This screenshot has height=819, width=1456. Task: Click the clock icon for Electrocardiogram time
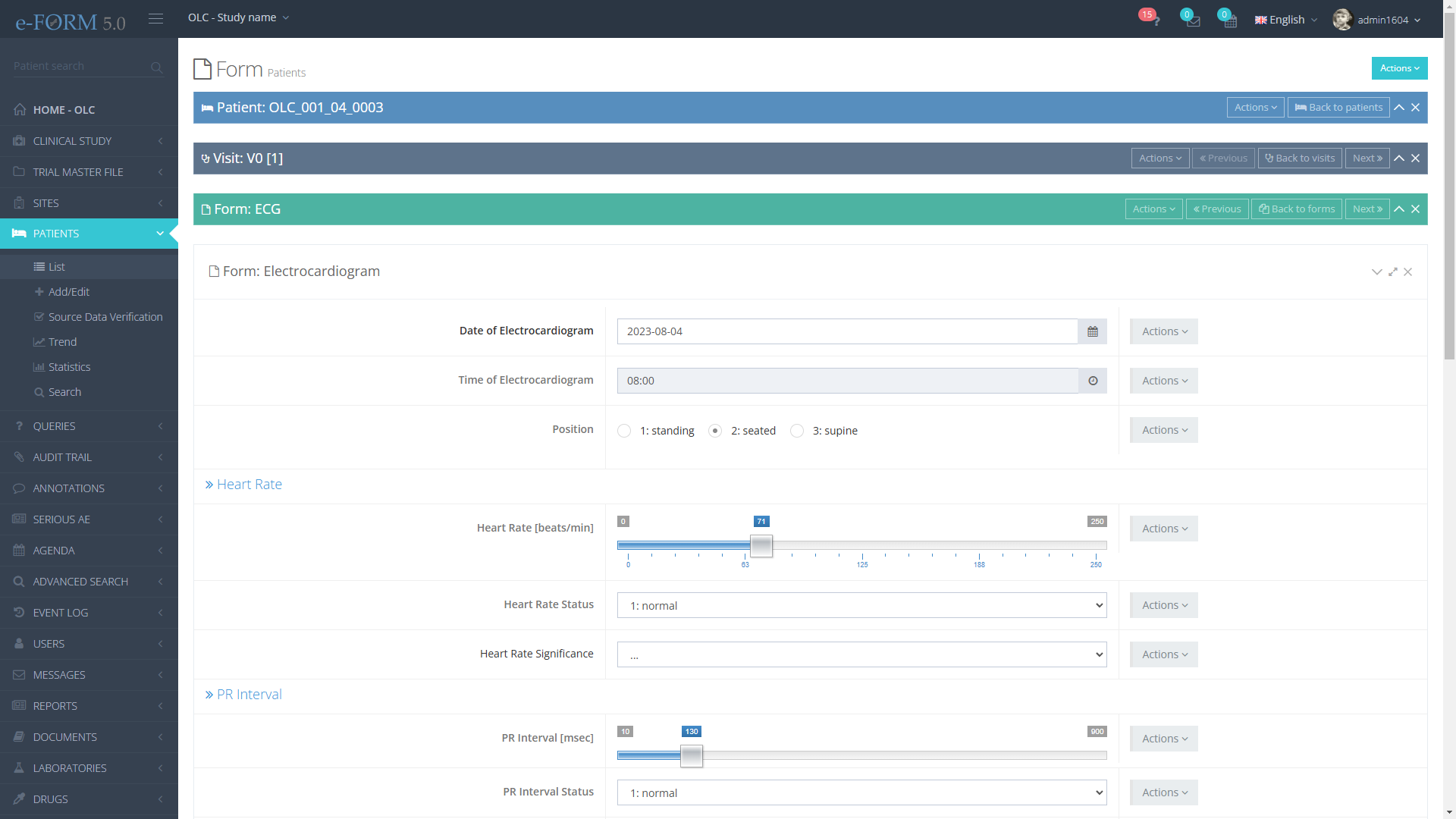pyautogui.click(x=1092, y=381)
